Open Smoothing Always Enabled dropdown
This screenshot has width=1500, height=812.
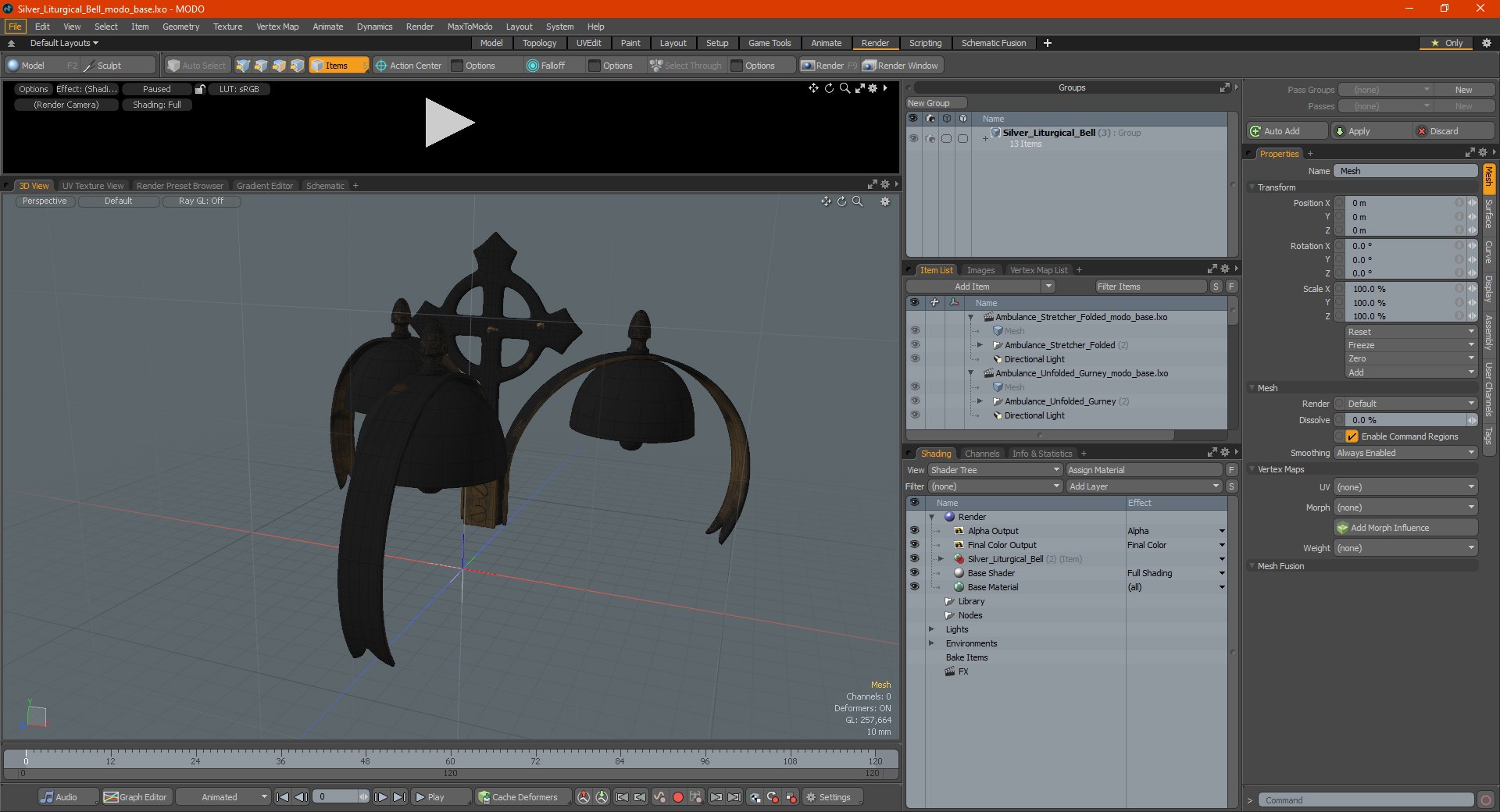tap(1405, 453)
